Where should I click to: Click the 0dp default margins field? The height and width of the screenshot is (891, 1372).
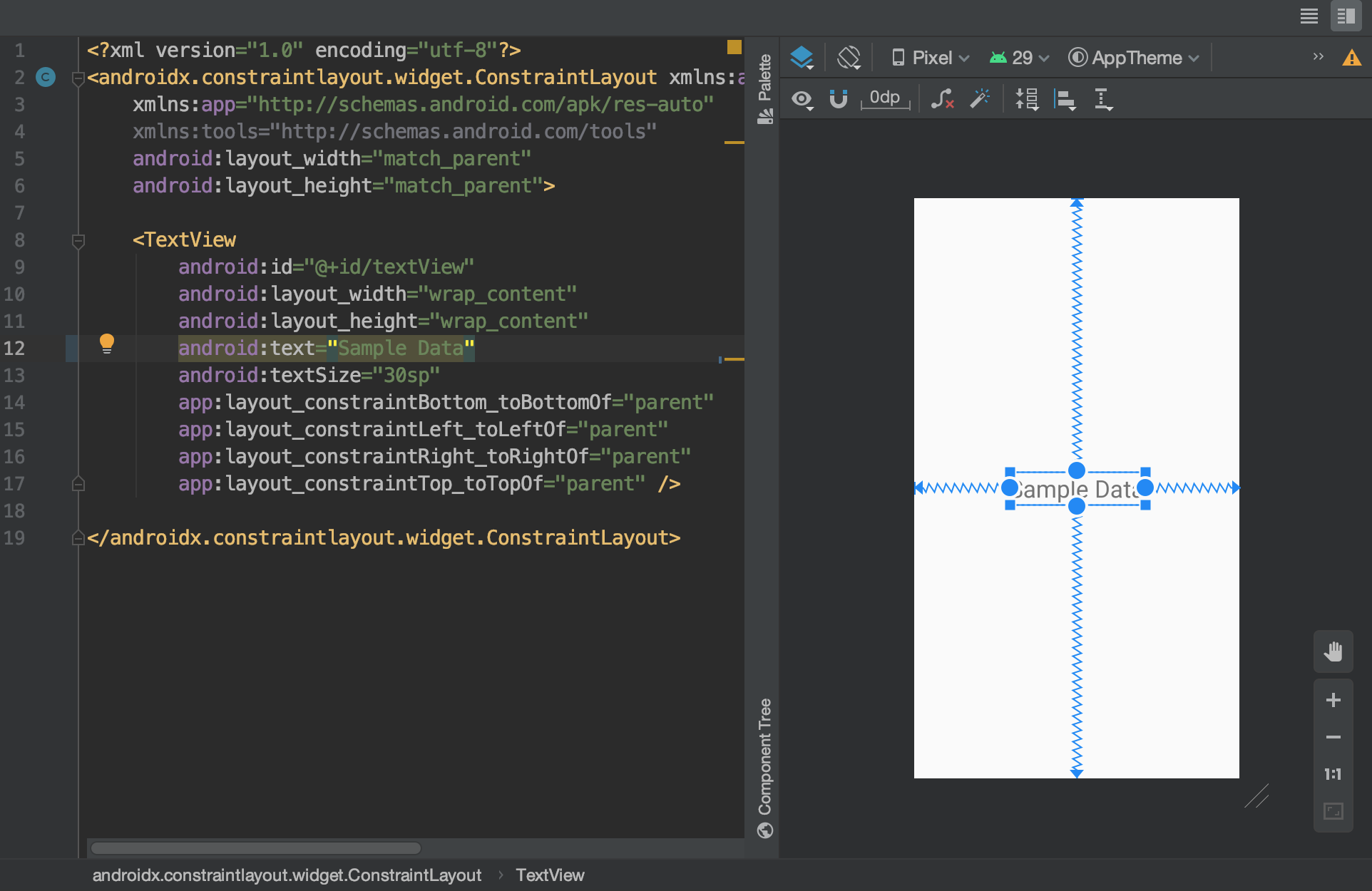[885, 98]
